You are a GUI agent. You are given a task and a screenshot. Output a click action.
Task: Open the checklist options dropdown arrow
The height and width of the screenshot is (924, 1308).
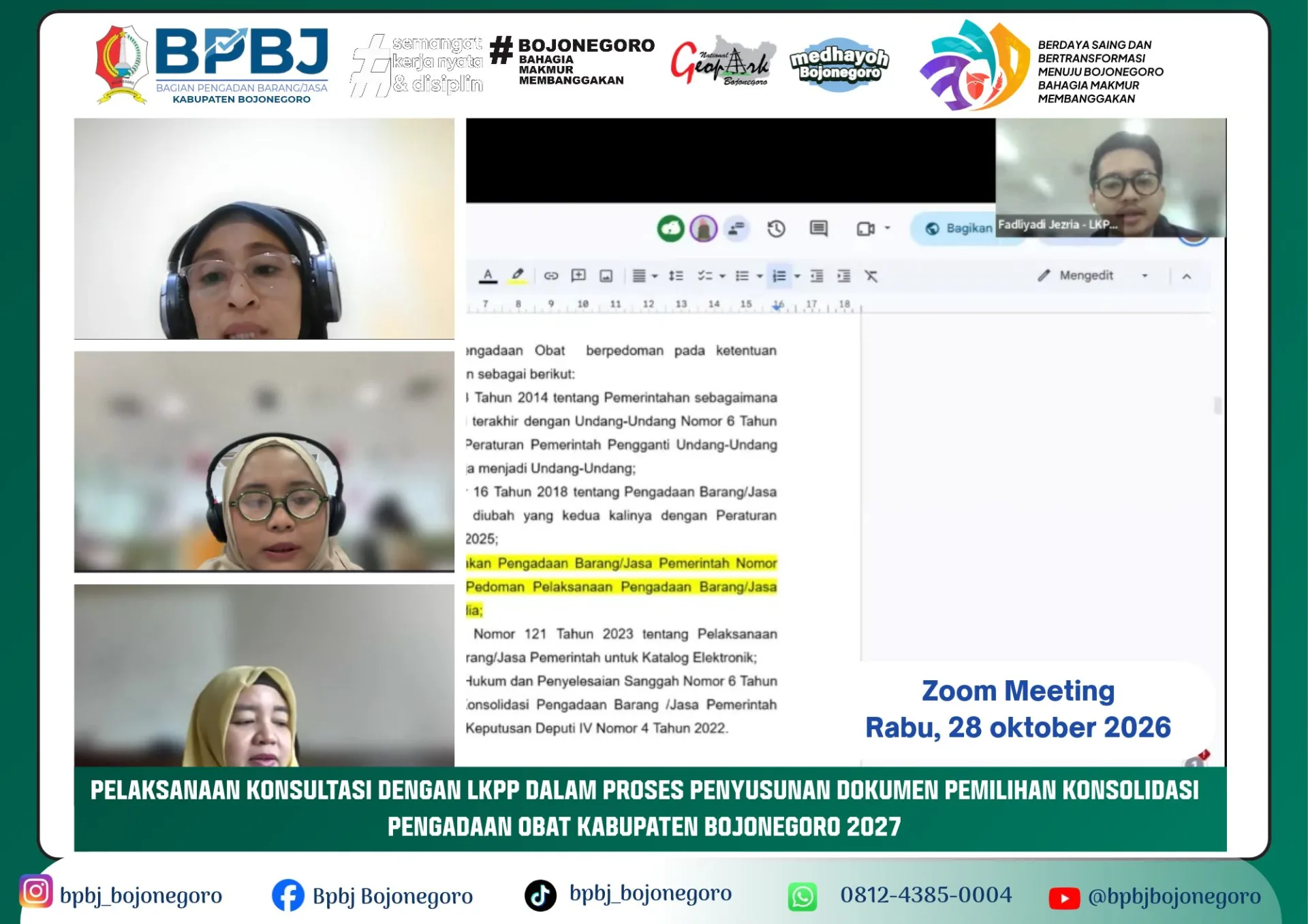point(722,276)
